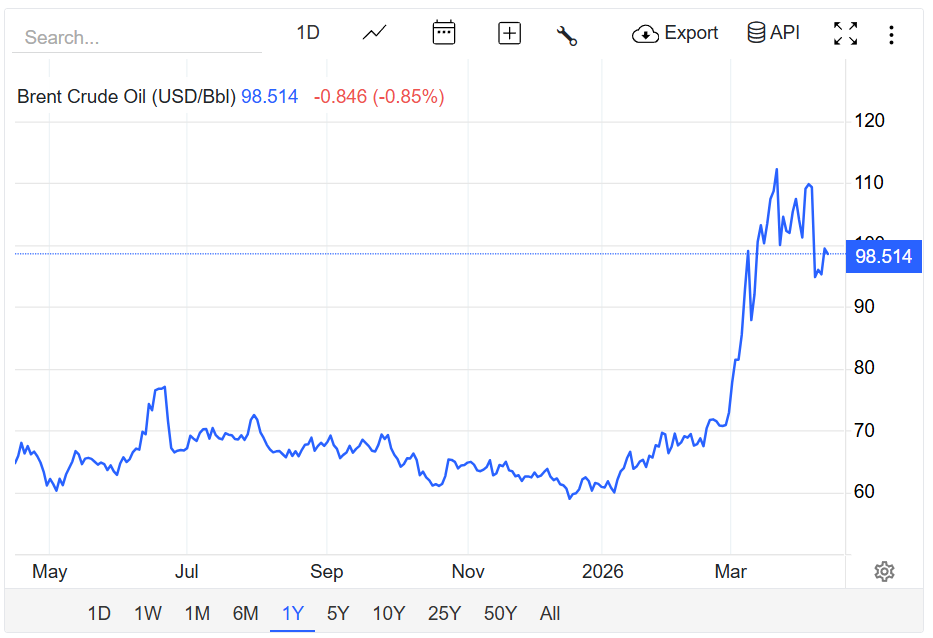Viewport: 933px width, 638px height.
Task: Open the calendar date range picker
Action: 443,33
